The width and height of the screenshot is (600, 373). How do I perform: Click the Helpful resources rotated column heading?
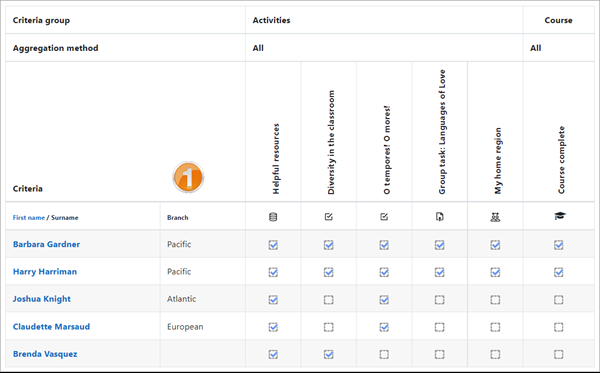coord(276,159)
